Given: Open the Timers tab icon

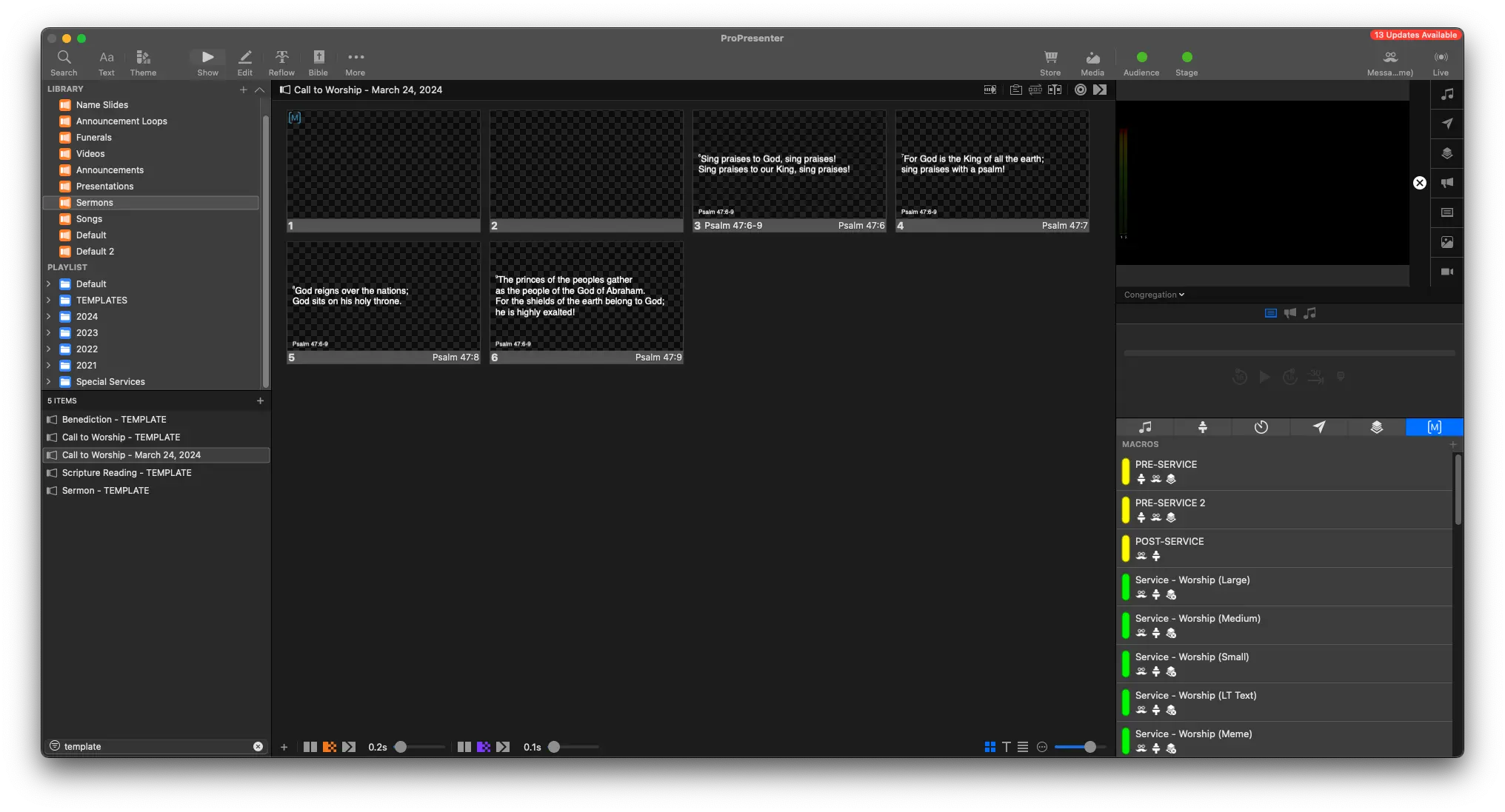Looking at the screenshot, I should point(1261,427).
